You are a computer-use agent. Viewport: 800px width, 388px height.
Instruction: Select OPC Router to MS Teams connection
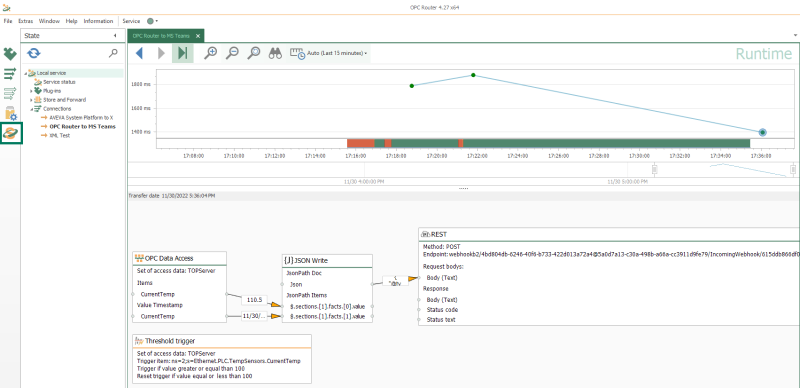pos(82,127)
